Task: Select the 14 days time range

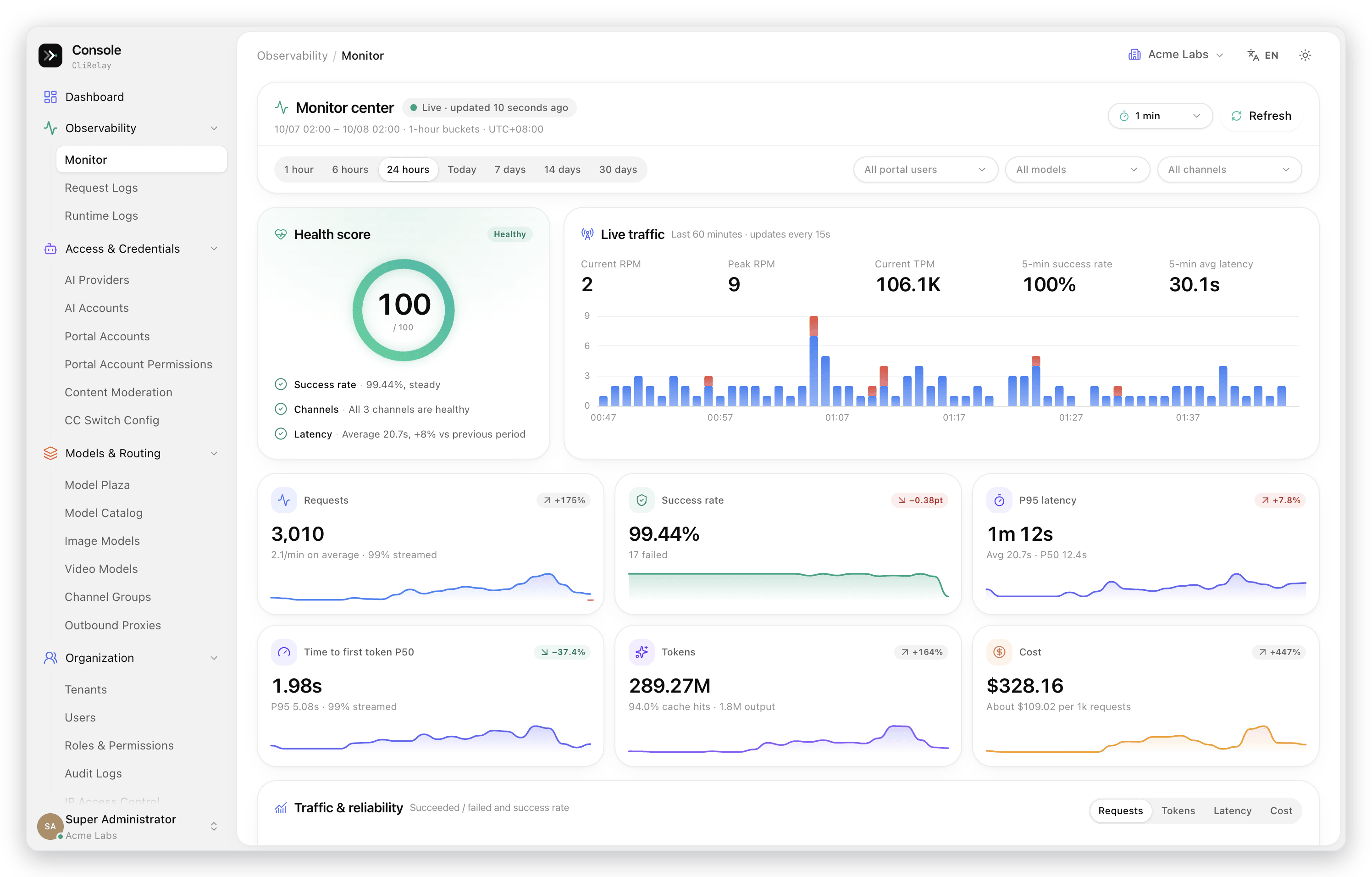Action: 562,169
